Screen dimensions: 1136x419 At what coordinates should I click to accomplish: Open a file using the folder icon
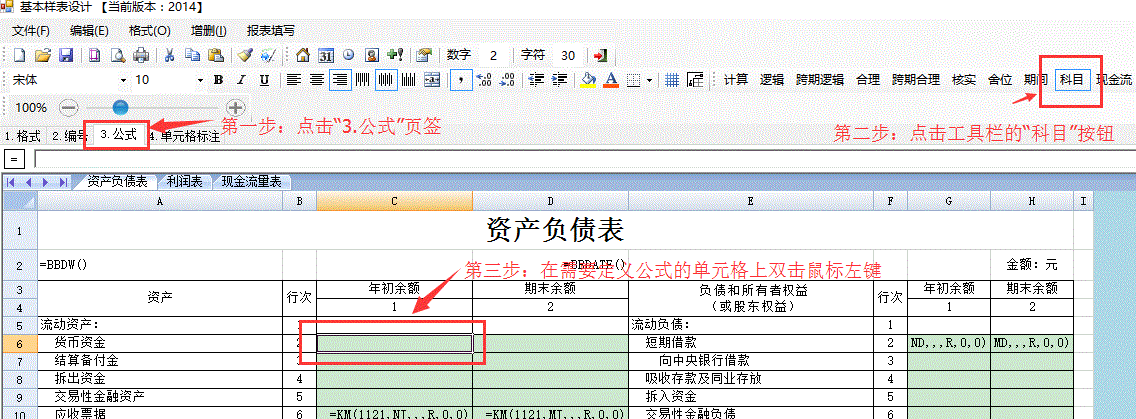(x=43, y=55)
